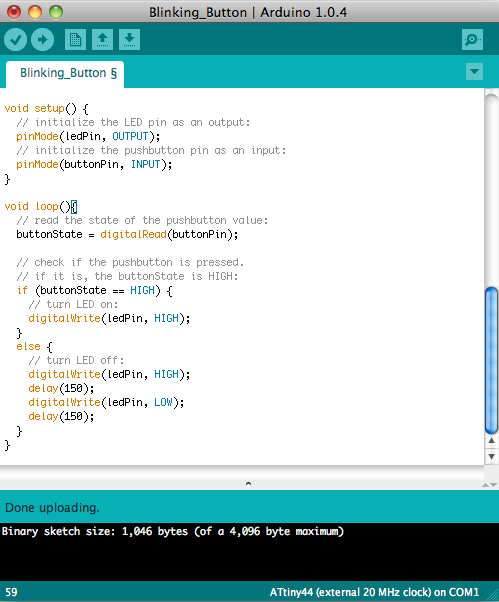Click the window title 'Blinking_Button | Arduino 1.0.4'

pyautogui.click(x=248, y=12)
